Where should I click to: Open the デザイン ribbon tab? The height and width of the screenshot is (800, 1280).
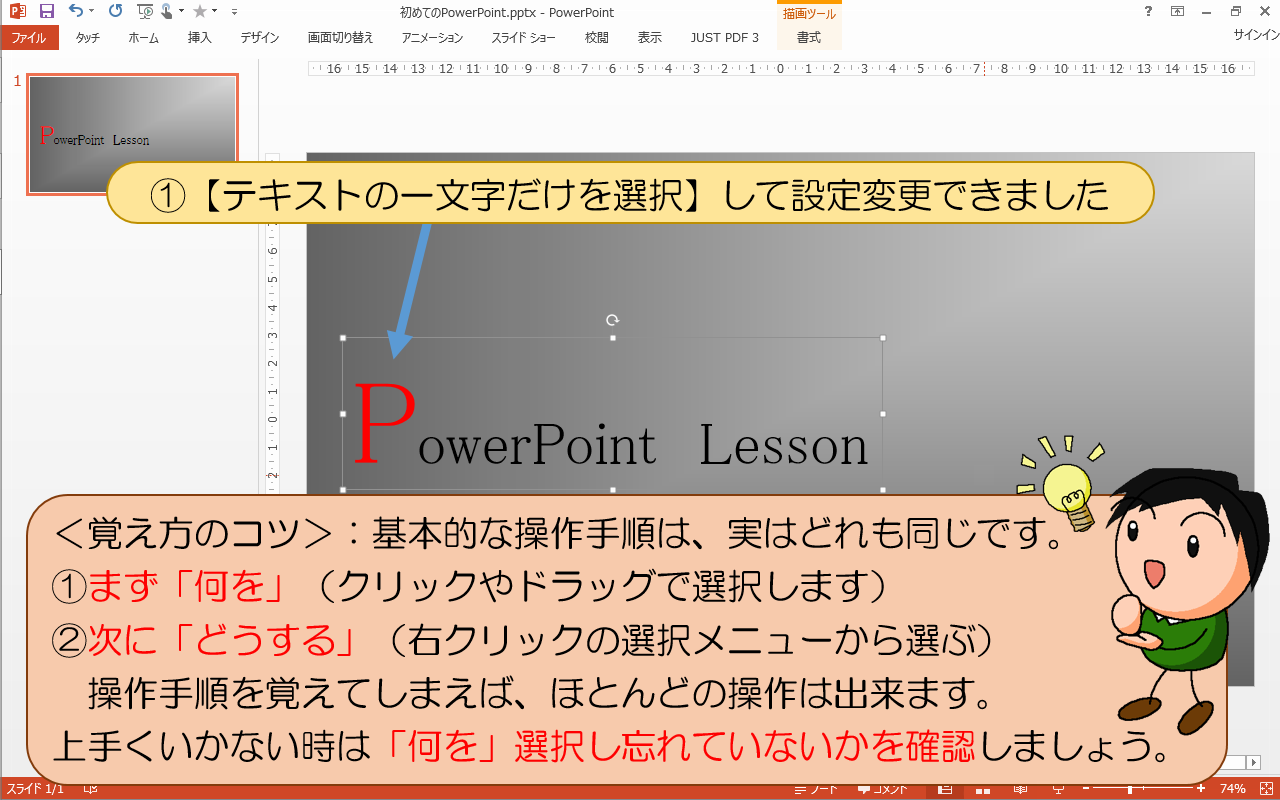(x=260, y=38)
